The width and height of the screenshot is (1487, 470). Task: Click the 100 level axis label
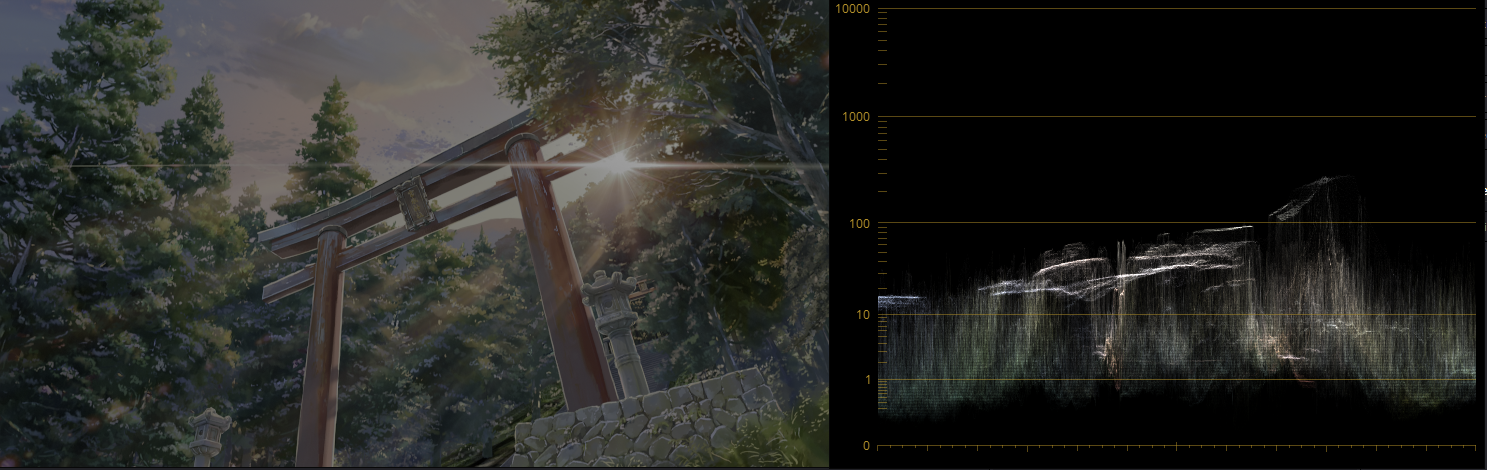pos(859,223)
